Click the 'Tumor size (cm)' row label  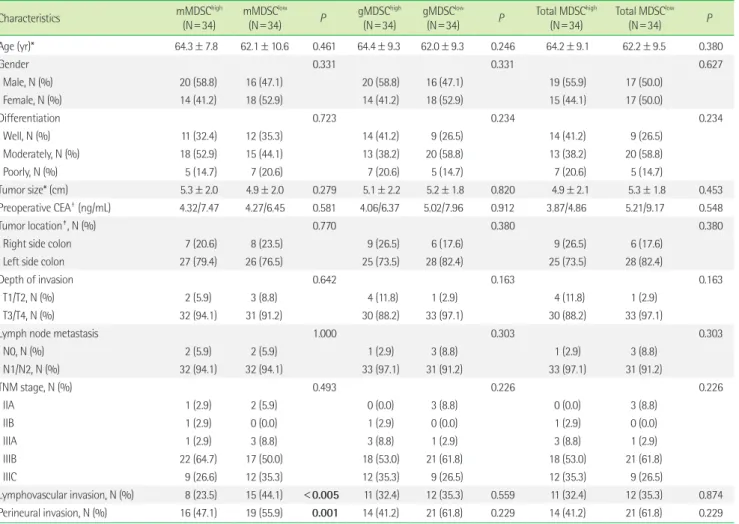pyautogui.click(x=34, y=190)
